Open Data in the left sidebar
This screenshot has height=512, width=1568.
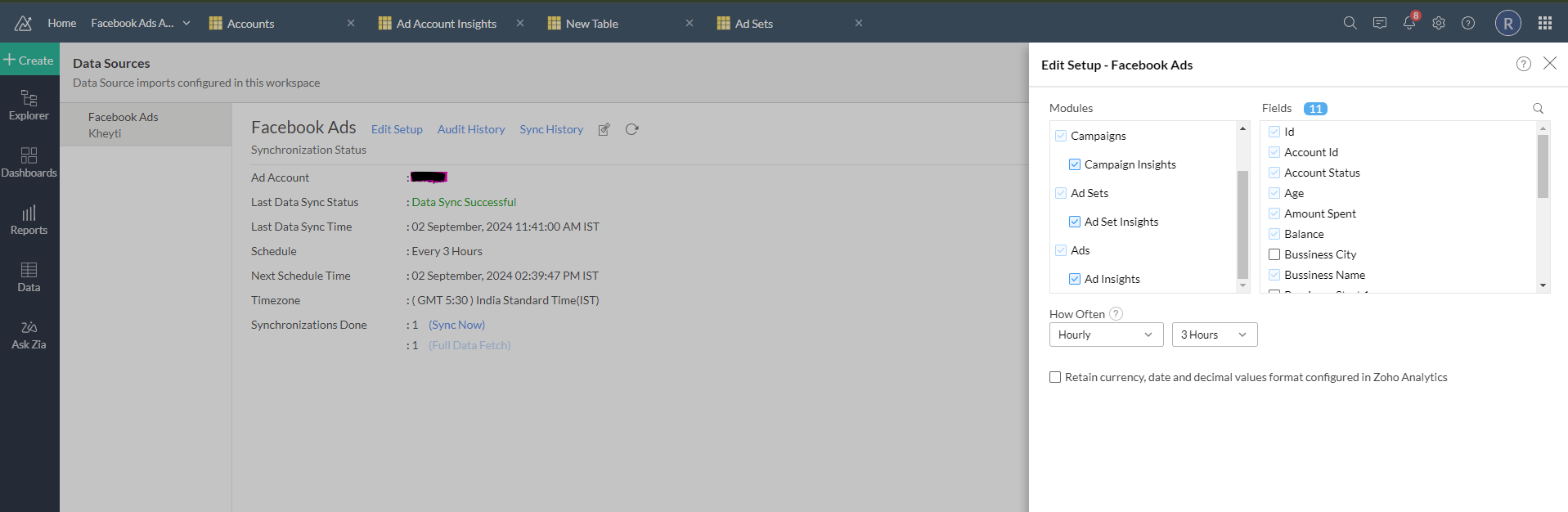tap(29, 277)
